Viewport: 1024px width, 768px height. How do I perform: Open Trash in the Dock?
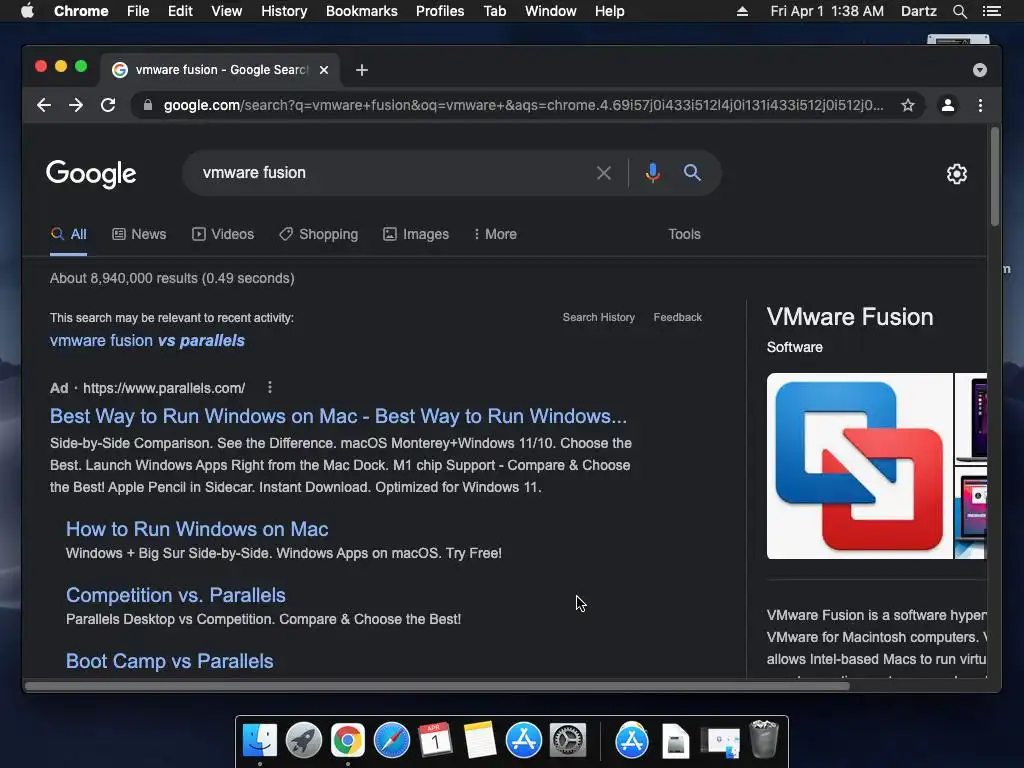coord(764,739)
